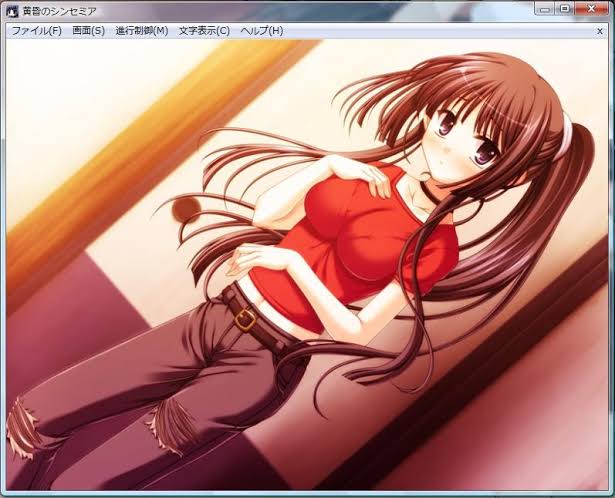Viewport: 615px width, 498px height.
Task: Click the small x at menu bar end
Action: tap(599, 31)
